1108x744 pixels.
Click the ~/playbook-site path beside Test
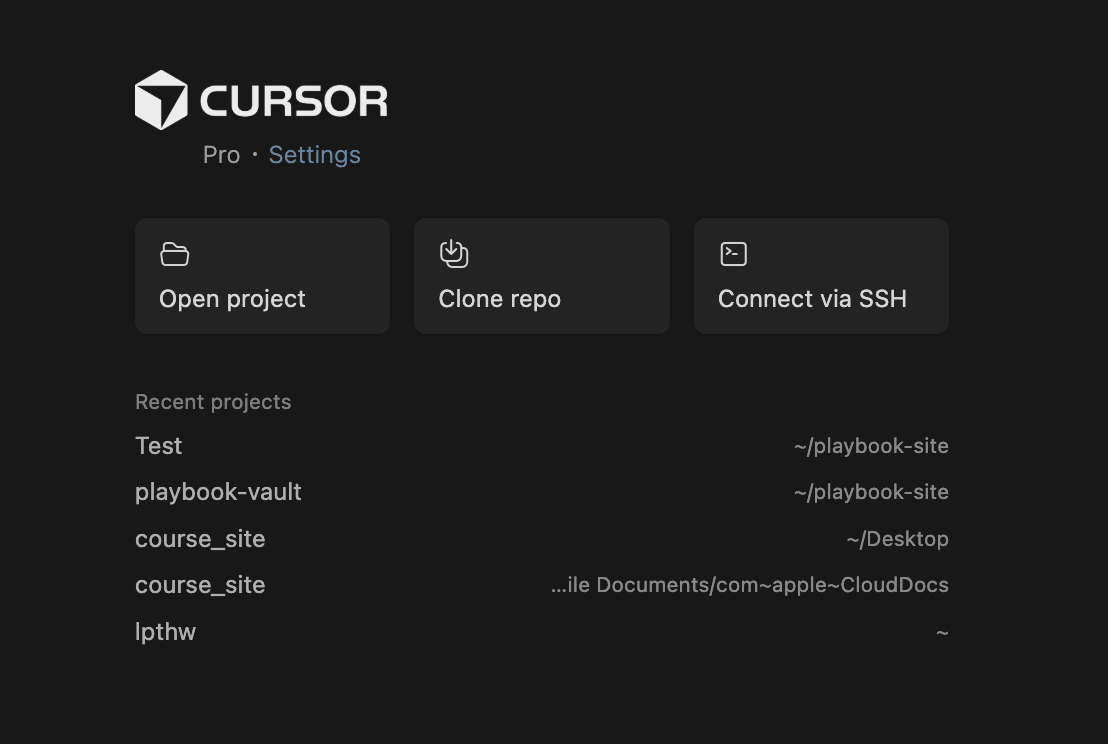click(x=871, y=446)
